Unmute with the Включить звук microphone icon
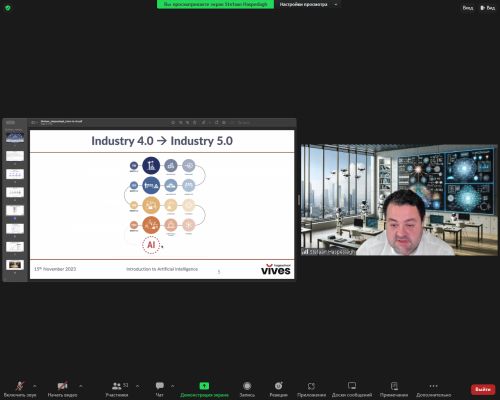 [x=20, y=386]
